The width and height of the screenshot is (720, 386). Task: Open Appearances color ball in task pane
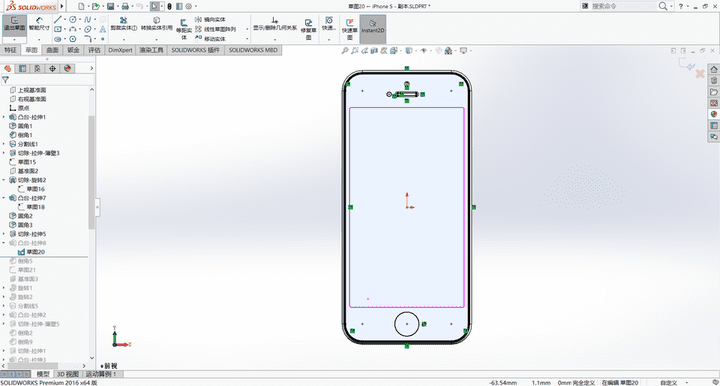coord(714,114)
